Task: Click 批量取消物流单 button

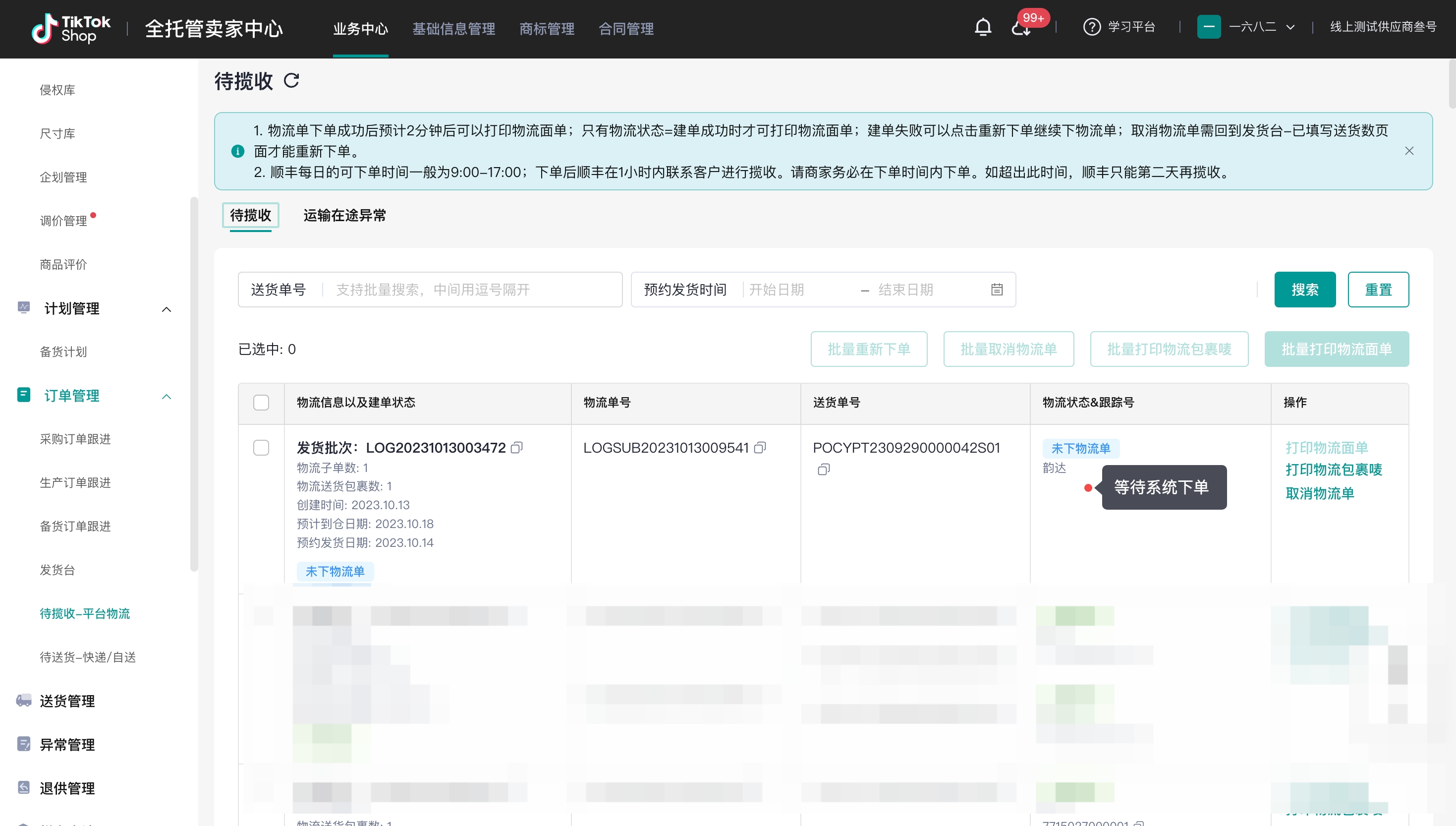Action: [x=1008, y=349]
